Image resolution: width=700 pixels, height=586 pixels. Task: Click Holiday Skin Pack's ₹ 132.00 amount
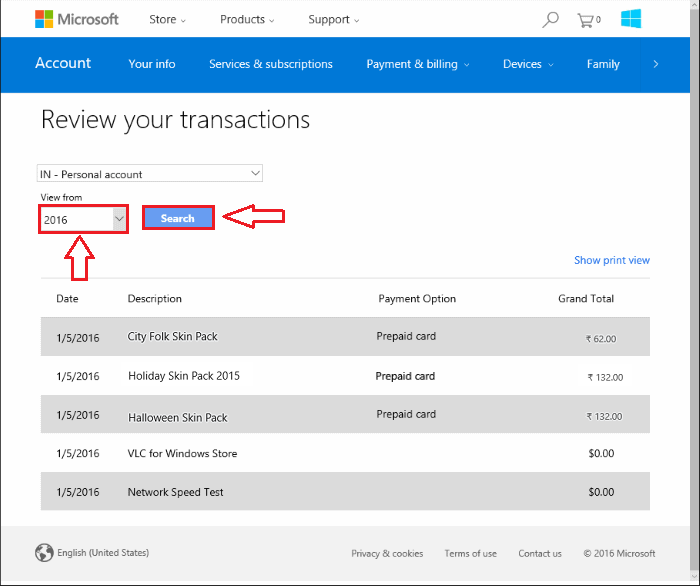(x=605, y=378)
